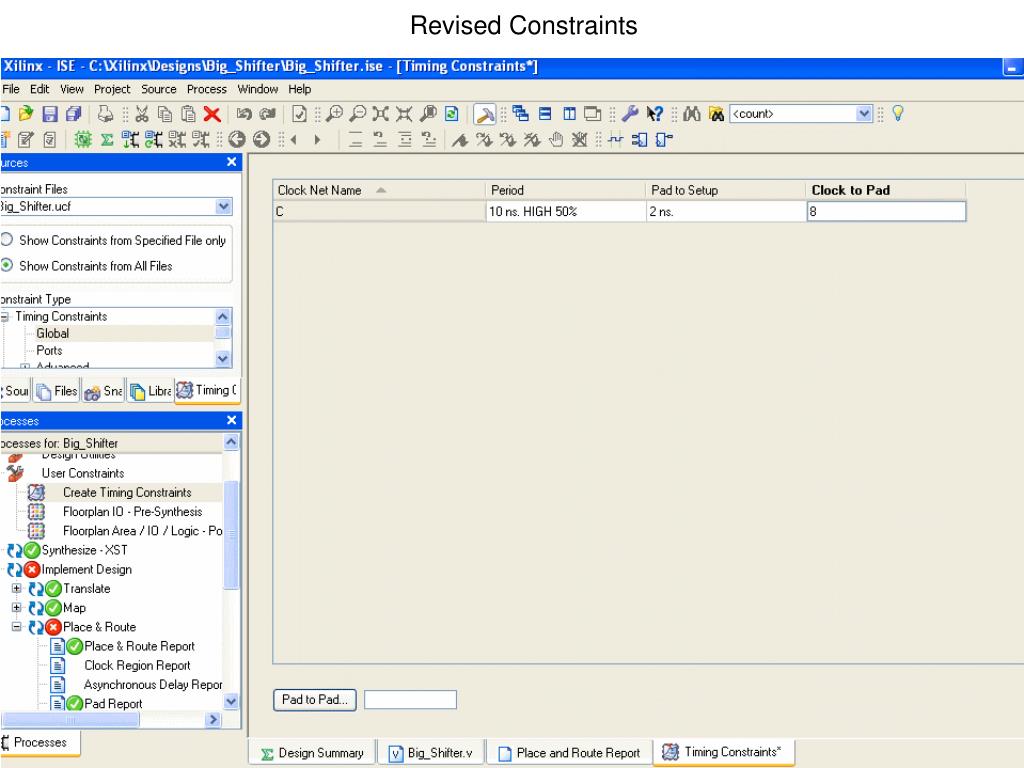Open the Project menu

pyautogui.click(x=112, y=89)
